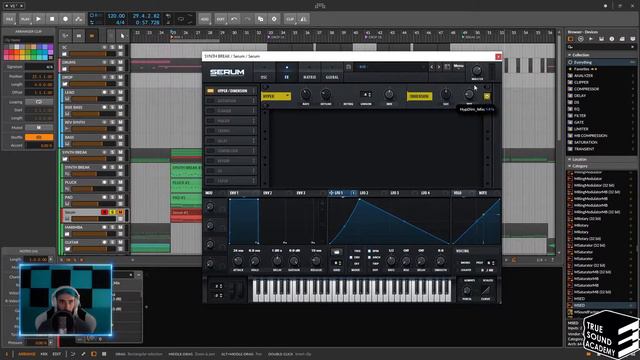Open Serum Menu dropdown
This screenshot has height=360, width=640.
(458, 67)
